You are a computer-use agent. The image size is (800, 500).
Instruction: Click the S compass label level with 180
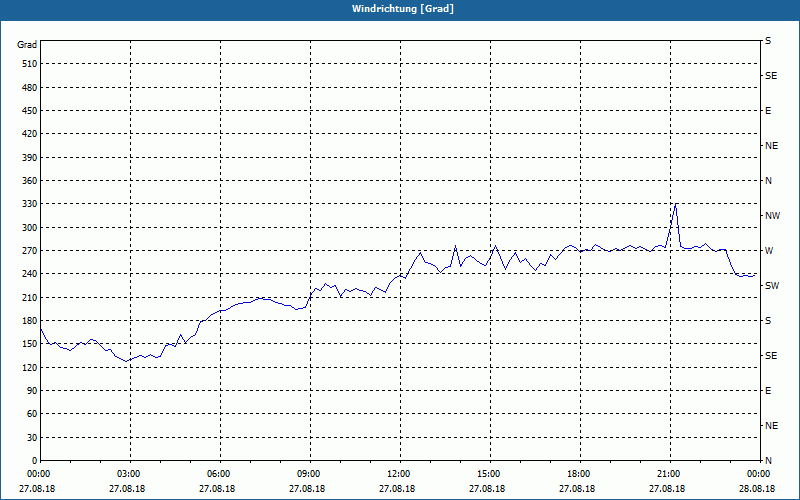click(x=768, y=321)
